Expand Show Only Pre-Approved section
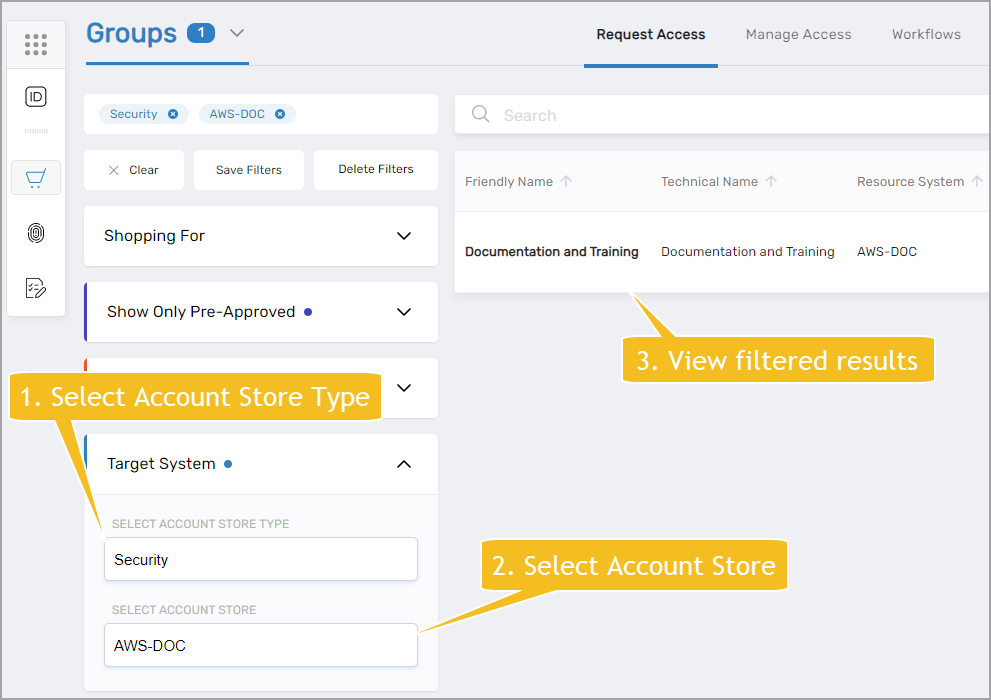 click(x=404, y=312)
